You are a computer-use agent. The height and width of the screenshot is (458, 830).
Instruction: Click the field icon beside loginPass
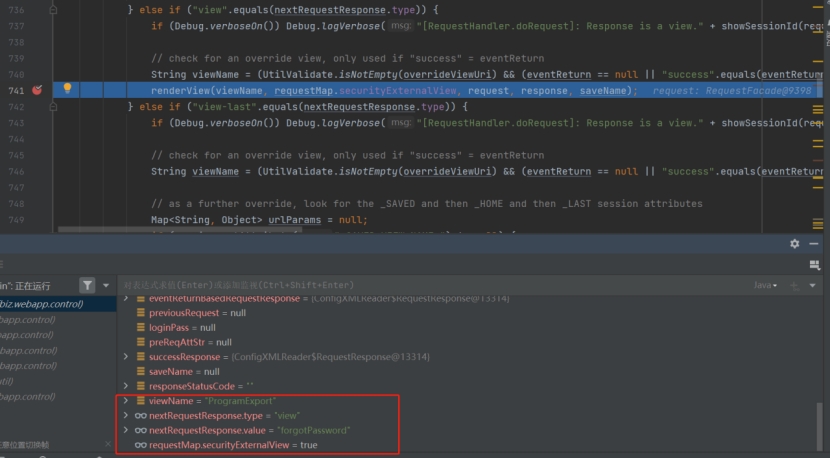[x=141, y=327]
